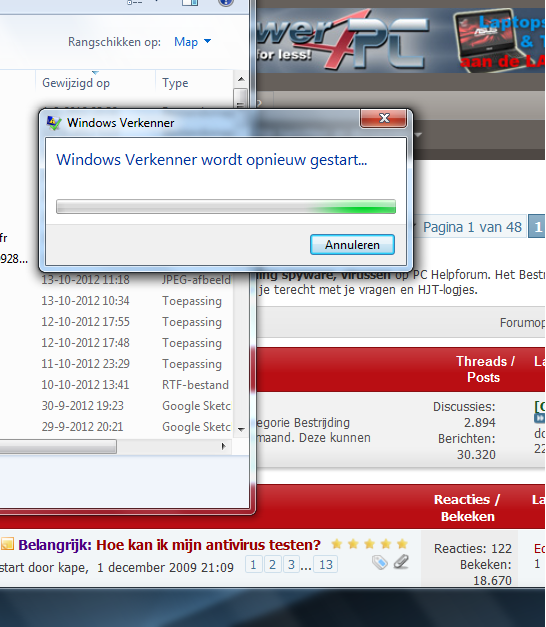
Task: Click the paperclip attachment icon
Action: (401, 562)
